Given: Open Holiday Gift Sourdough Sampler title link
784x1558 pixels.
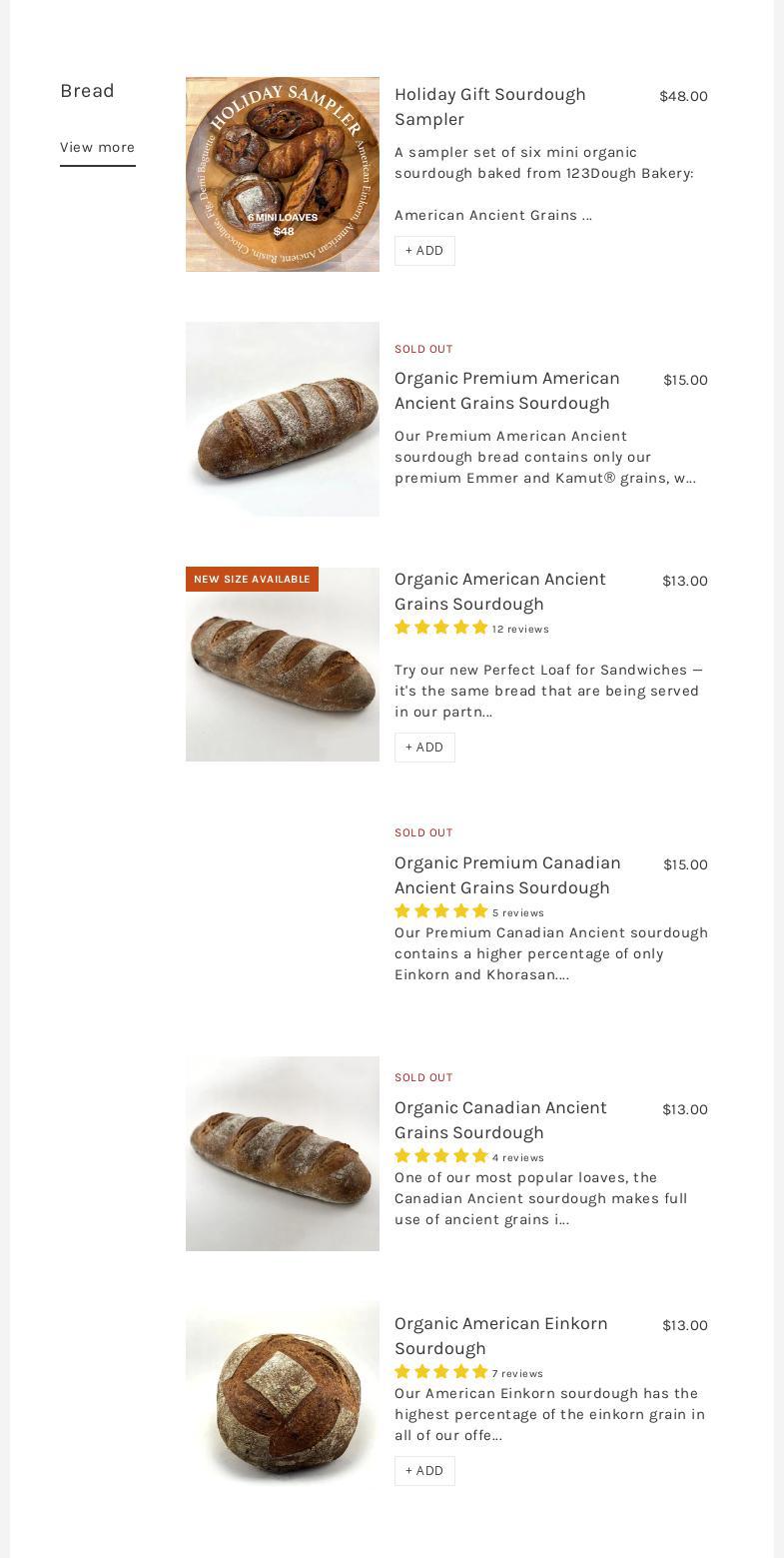Looking at the screenshot, I should (x=489, y=106).
